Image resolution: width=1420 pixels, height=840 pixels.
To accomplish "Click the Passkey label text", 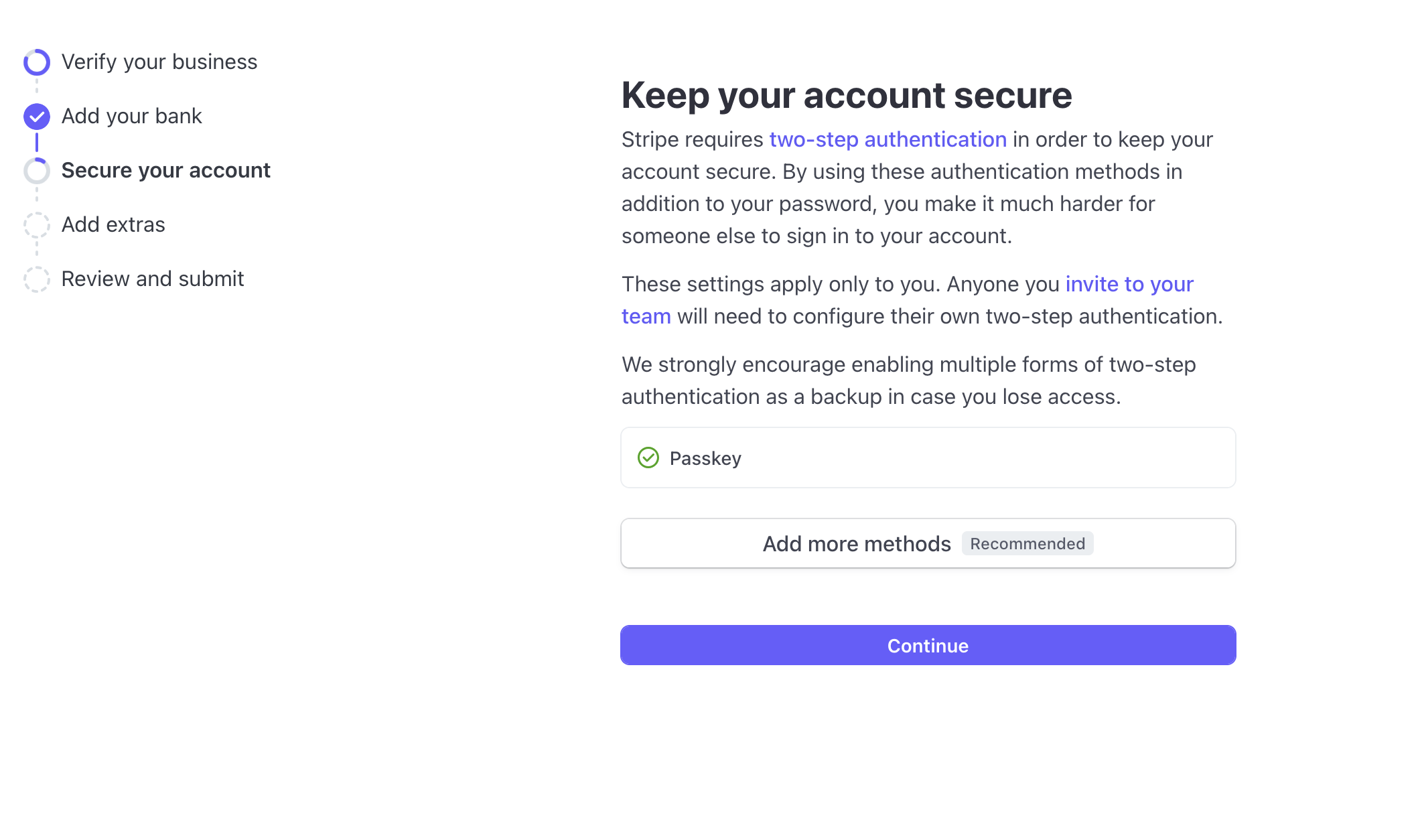I will [705, 458].
